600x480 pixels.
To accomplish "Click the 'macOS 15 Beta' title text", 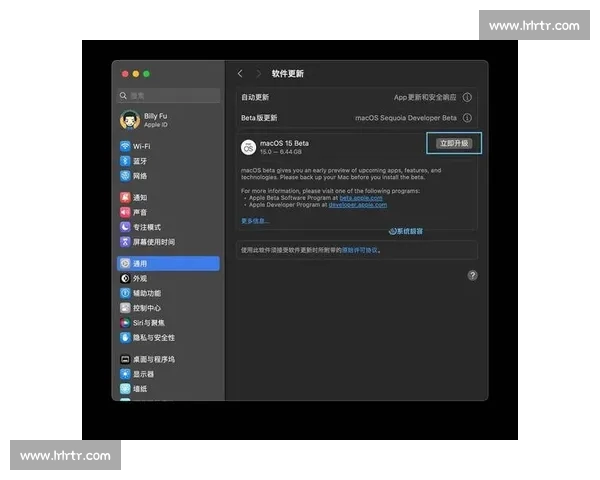I will pos(284,143).
